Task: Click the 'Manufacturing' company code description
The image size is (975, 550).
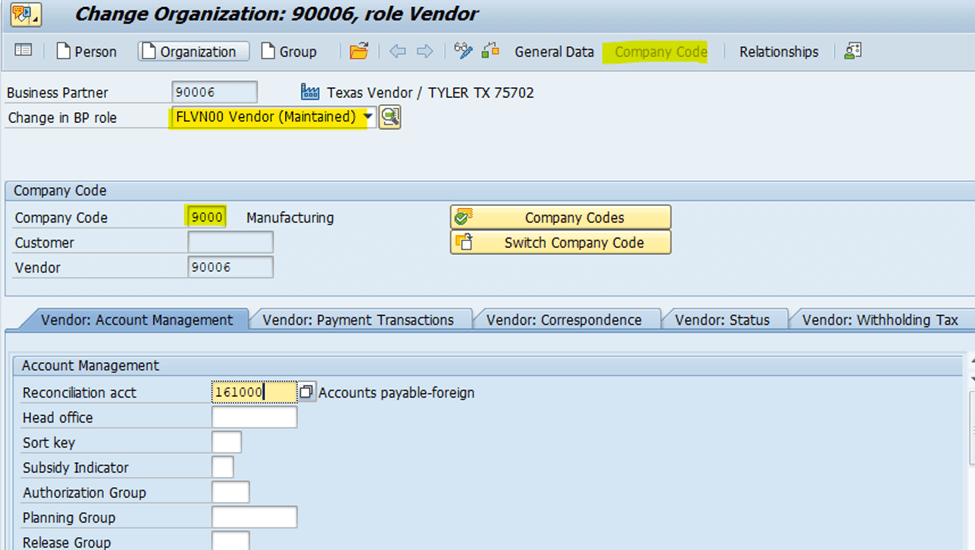Action: [x=290, y=218]
